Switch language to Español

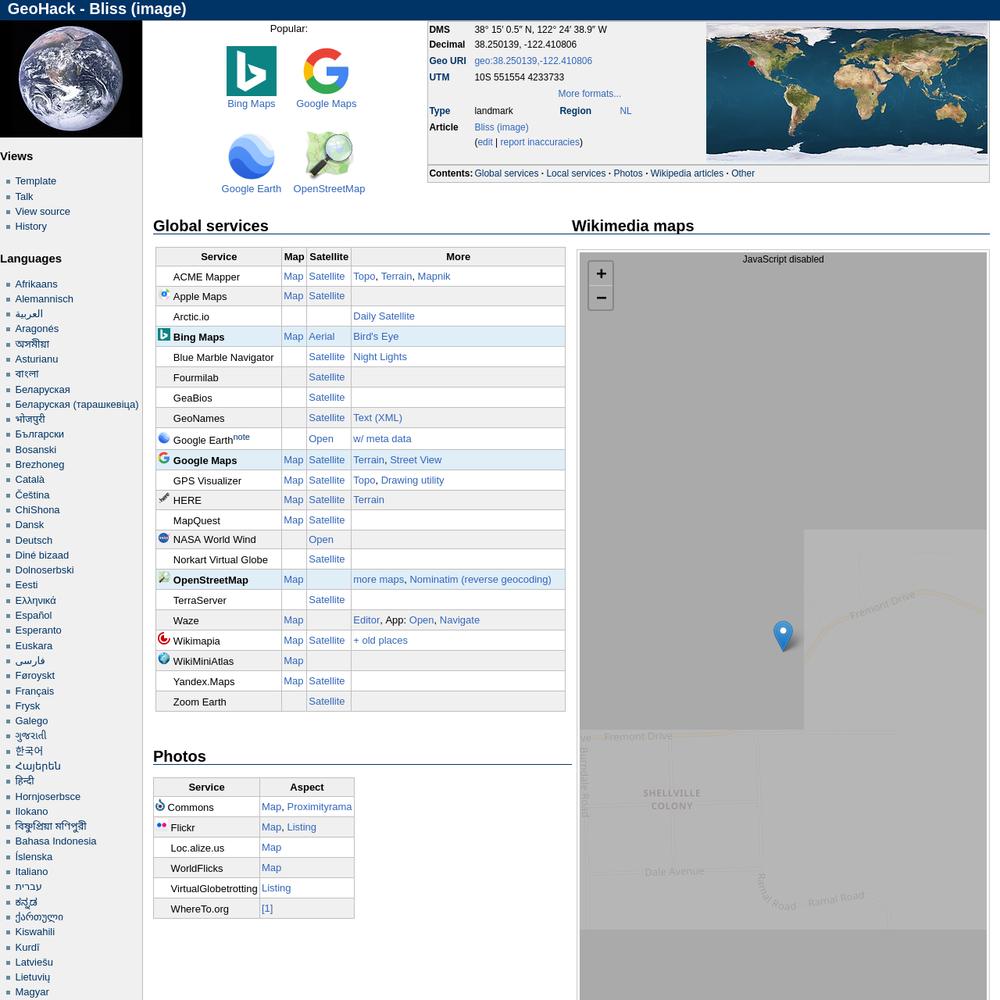[x=33, y=615]
